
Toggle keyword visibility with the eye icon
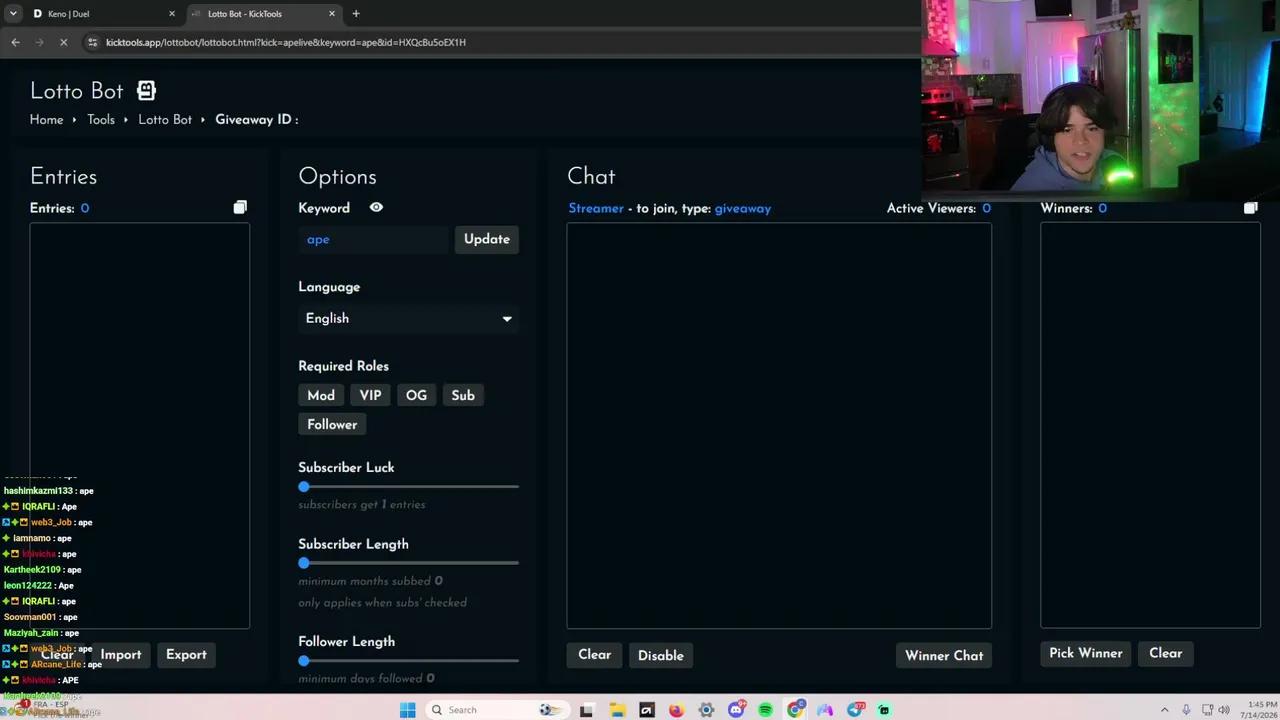point(376,207)
